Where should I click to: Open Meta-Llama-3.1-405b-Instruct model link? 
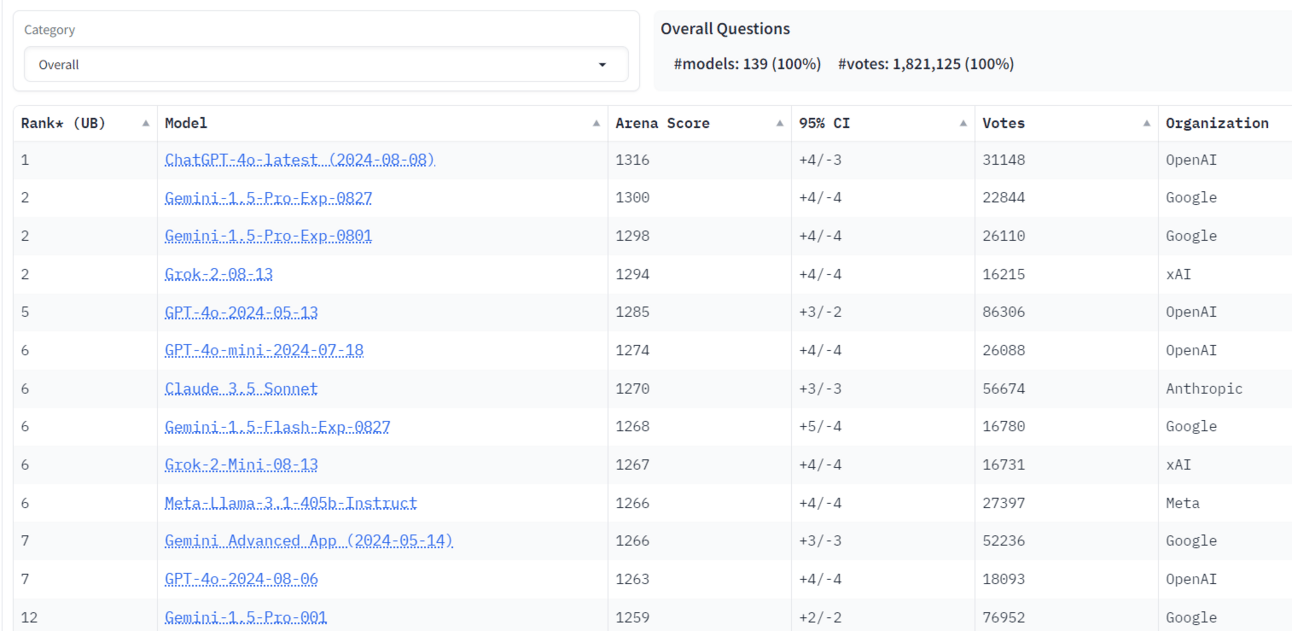[291, 503]
